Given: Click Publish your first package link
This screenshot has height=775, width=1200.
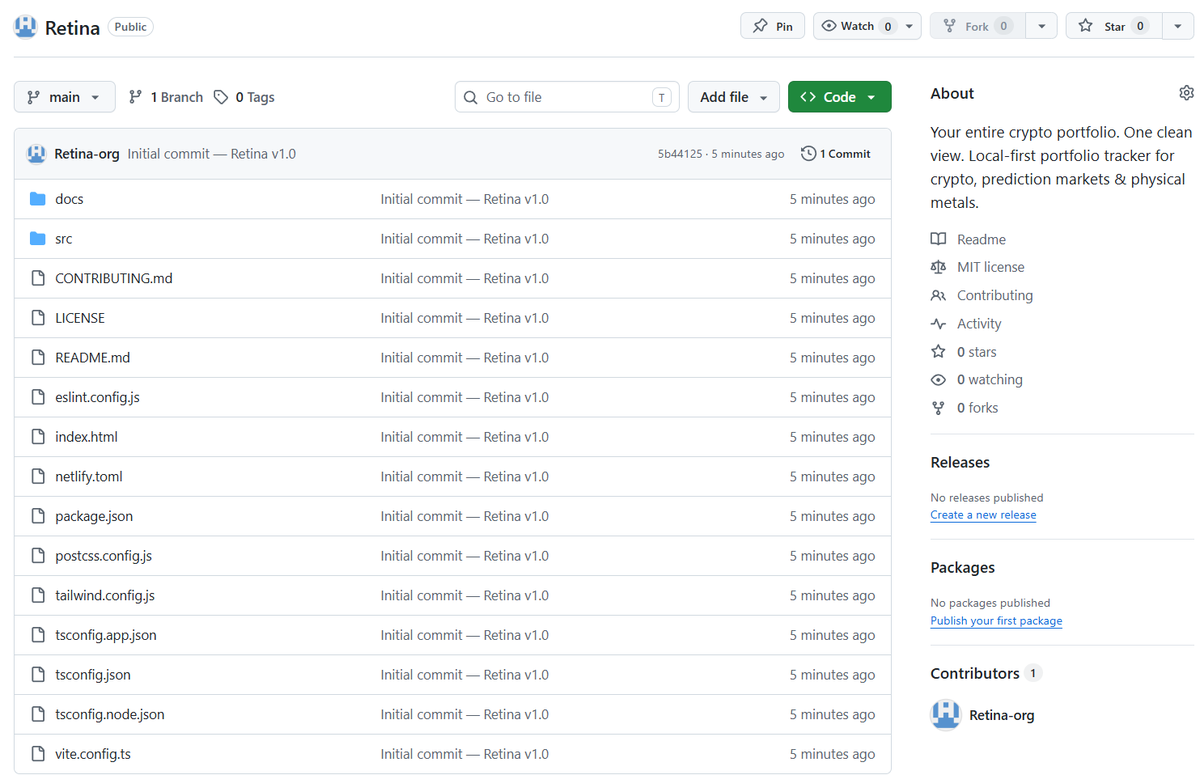Looking at the screenshot, I should pos(996,621).
